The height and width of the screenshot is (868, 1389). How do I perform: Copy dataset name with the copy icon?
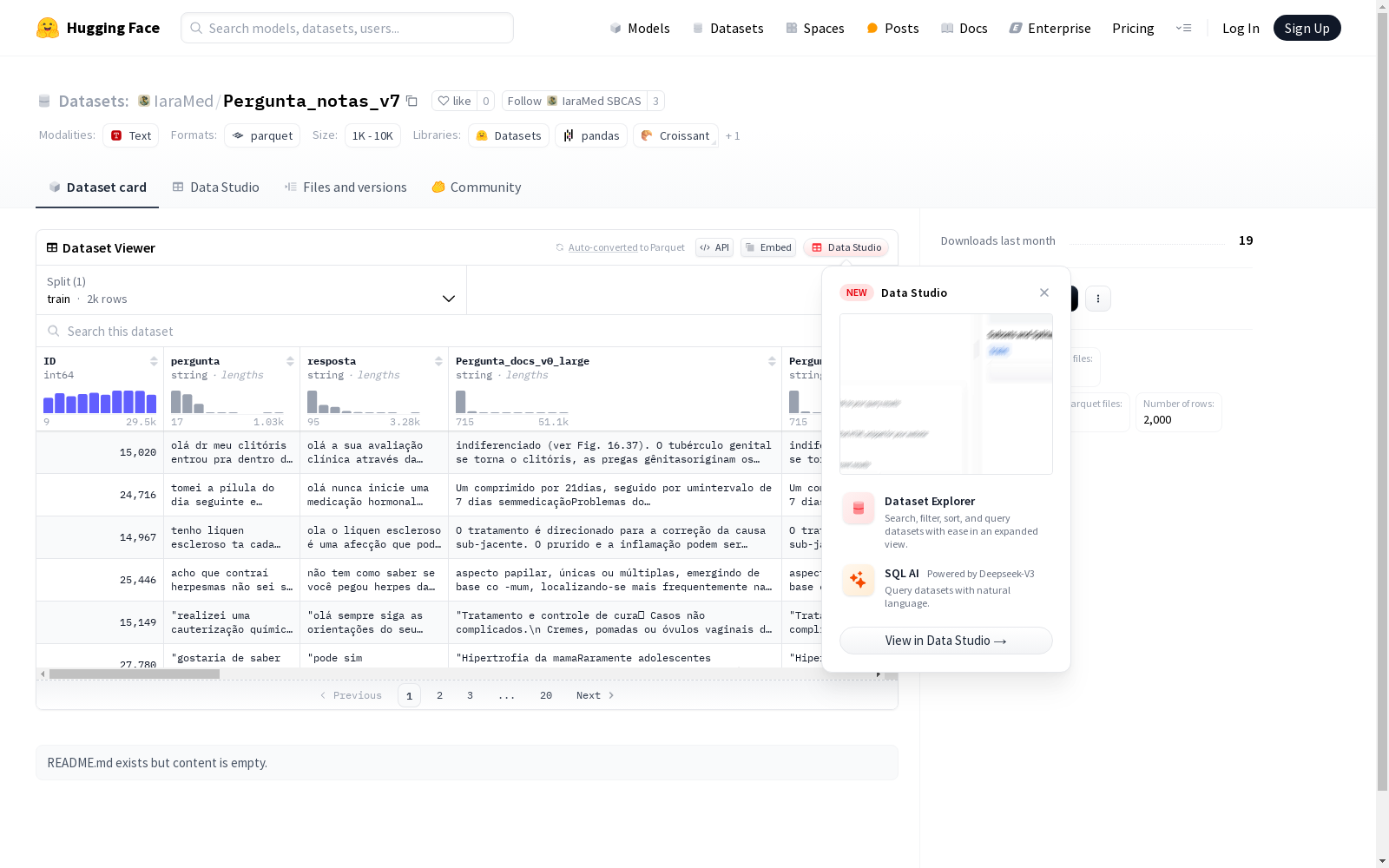click(412, 101)
